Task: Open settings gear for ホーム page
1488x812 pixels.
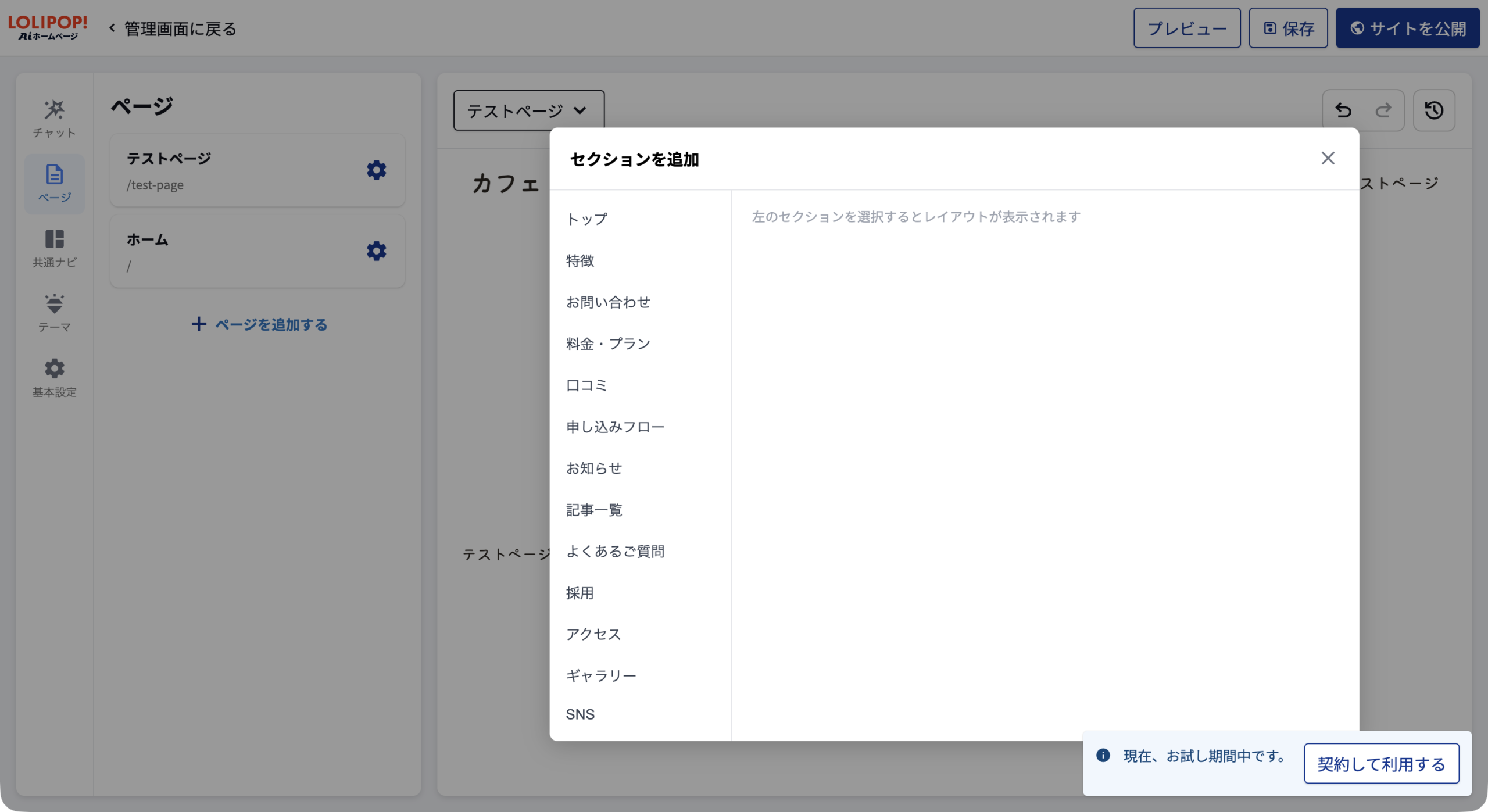Action: (x=376, y=251)
